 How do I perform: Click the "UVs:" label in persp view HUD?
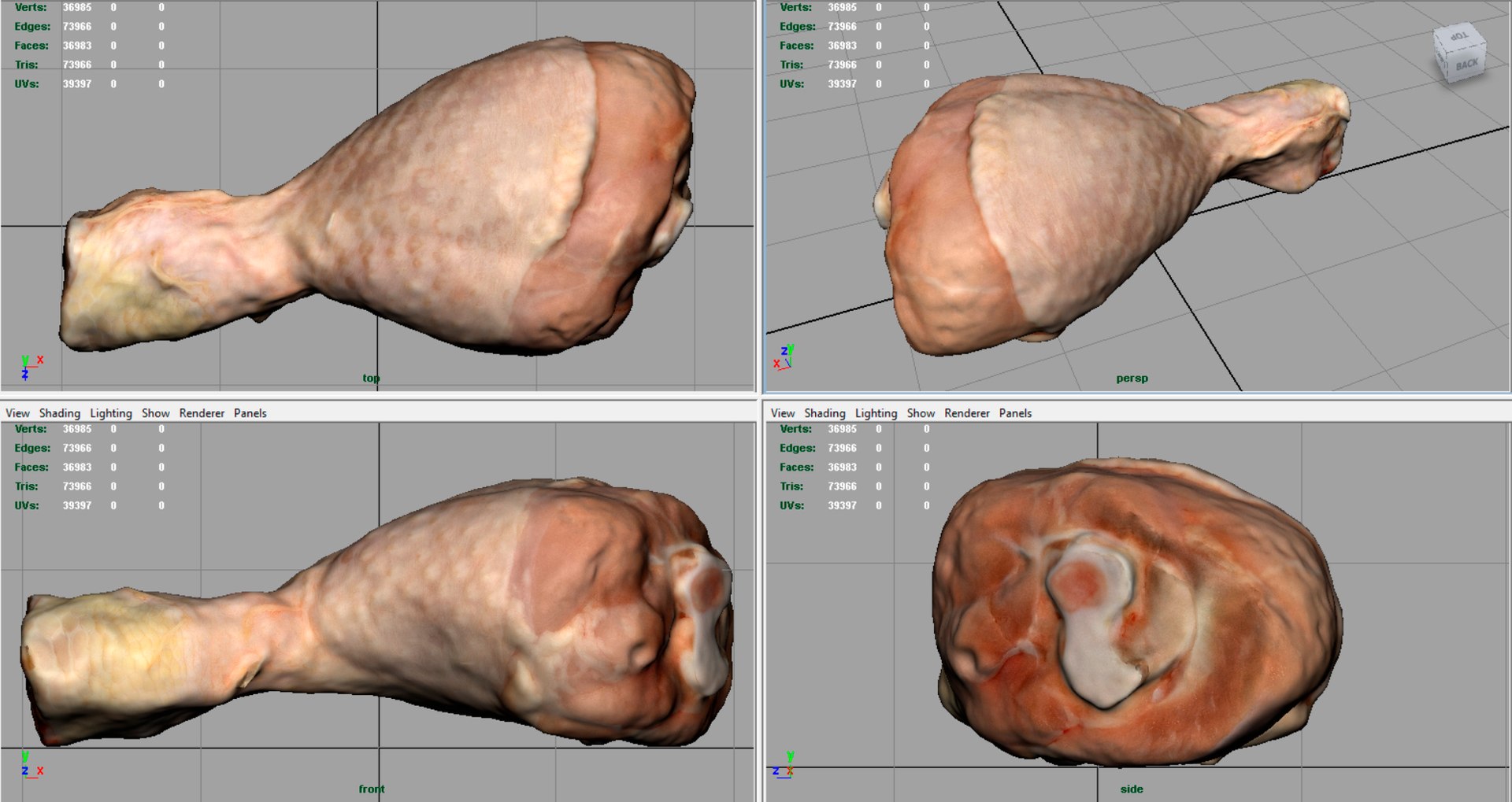(x=792, y=83)
